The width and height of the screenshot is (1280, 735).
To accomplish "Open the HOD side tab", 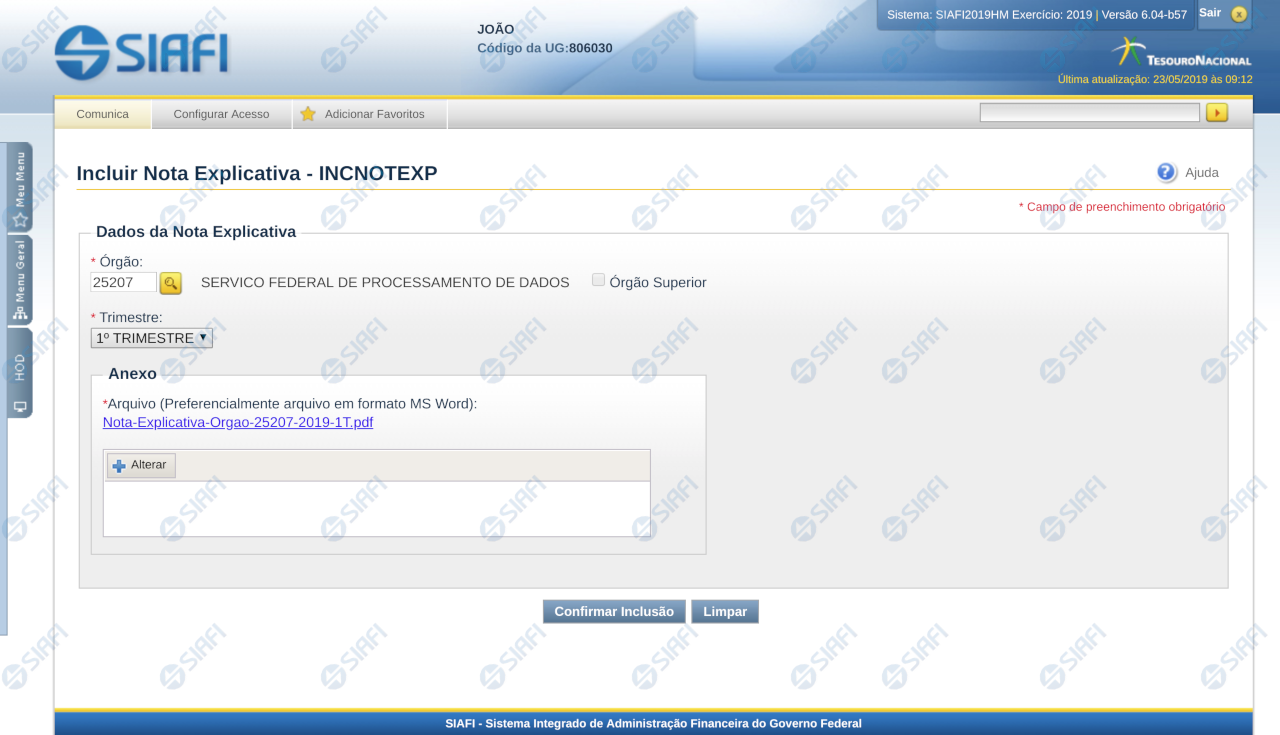I will (x=19, y=372).
